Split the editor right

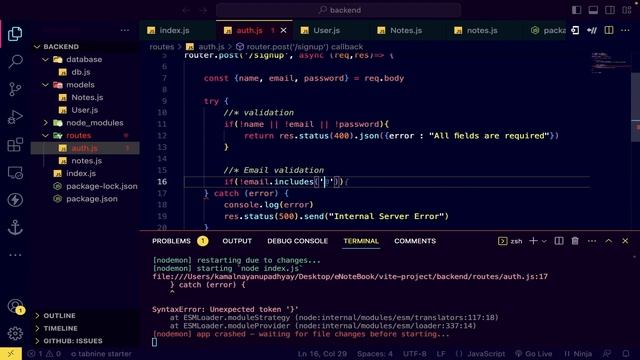[609, 30]
